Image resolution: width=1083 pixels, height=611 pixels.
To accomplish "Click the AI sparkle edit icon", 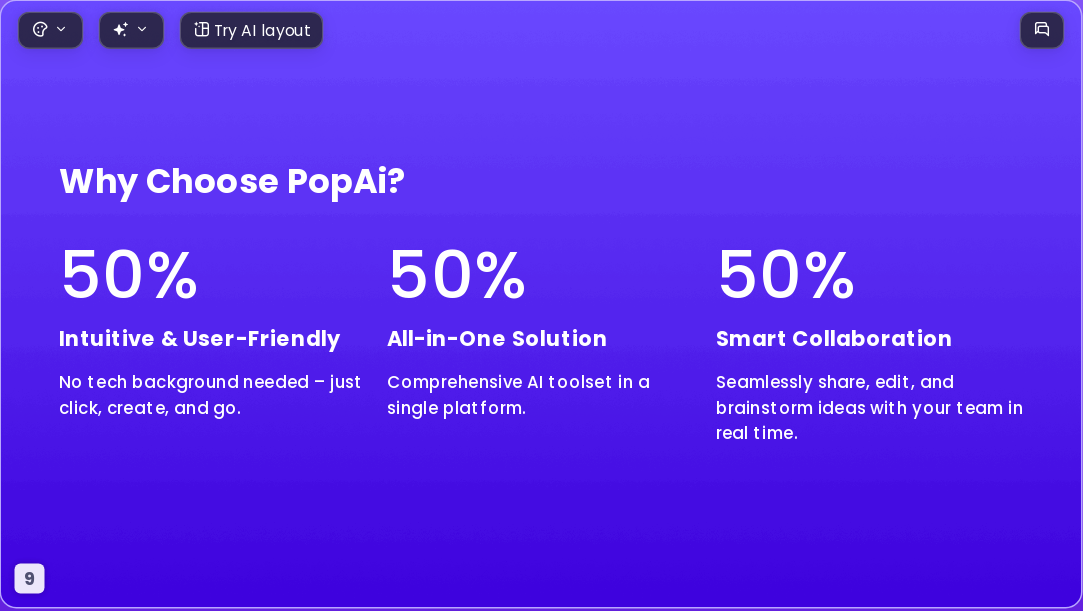I will click(121, 30).
